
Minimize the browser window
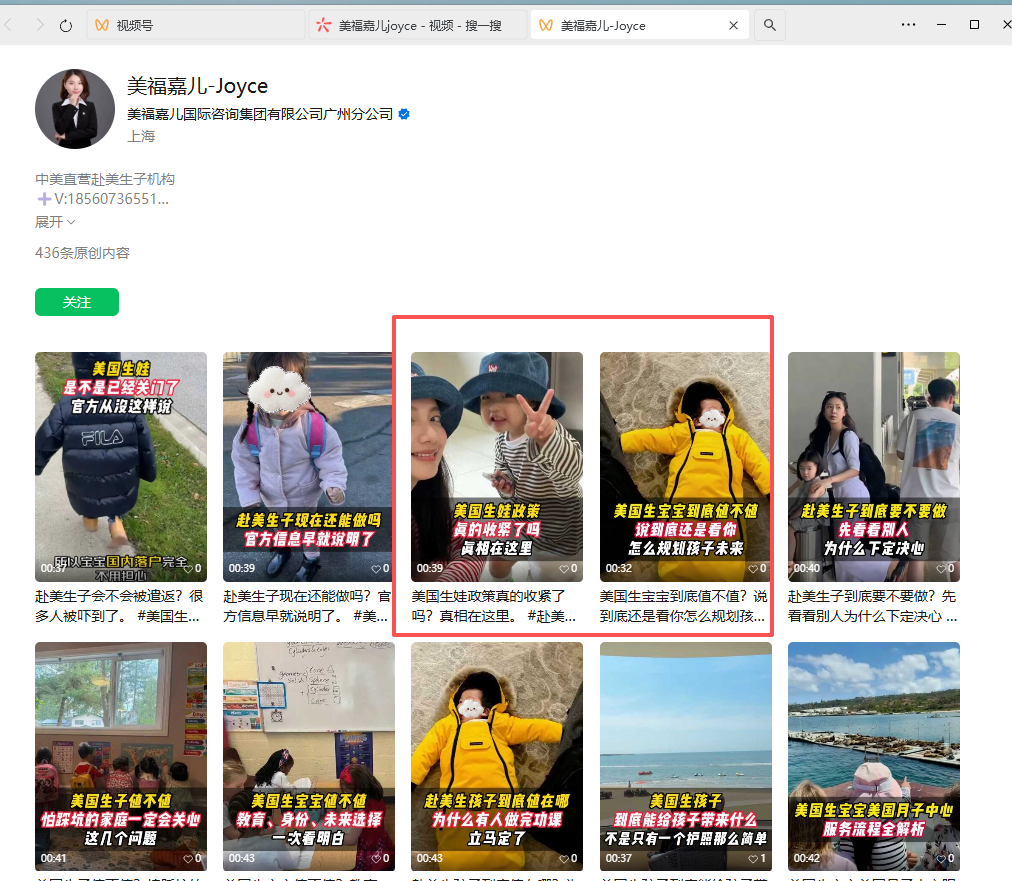pos(941,25)
